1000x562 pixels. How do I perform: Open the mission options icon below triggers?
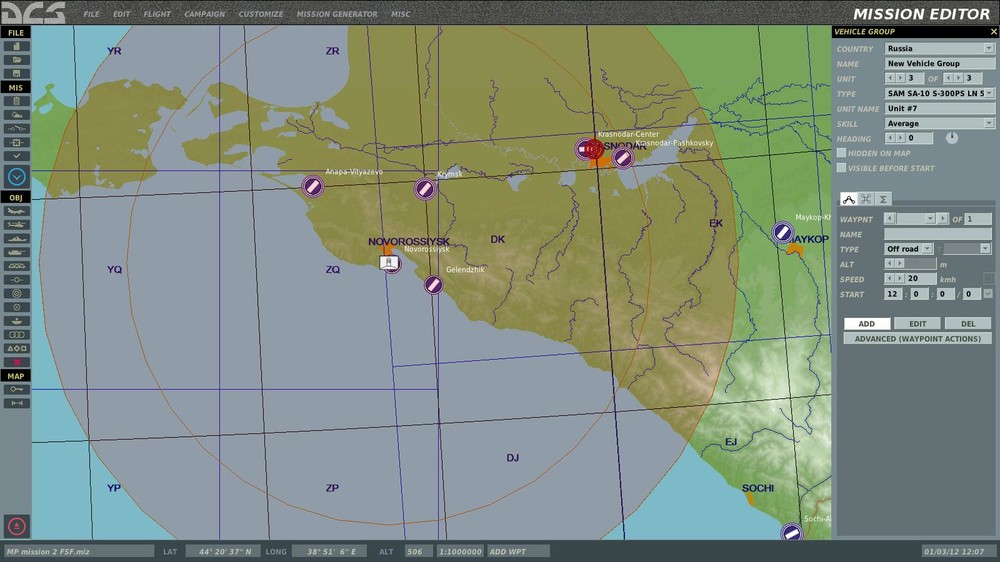(x=17, y=142)
